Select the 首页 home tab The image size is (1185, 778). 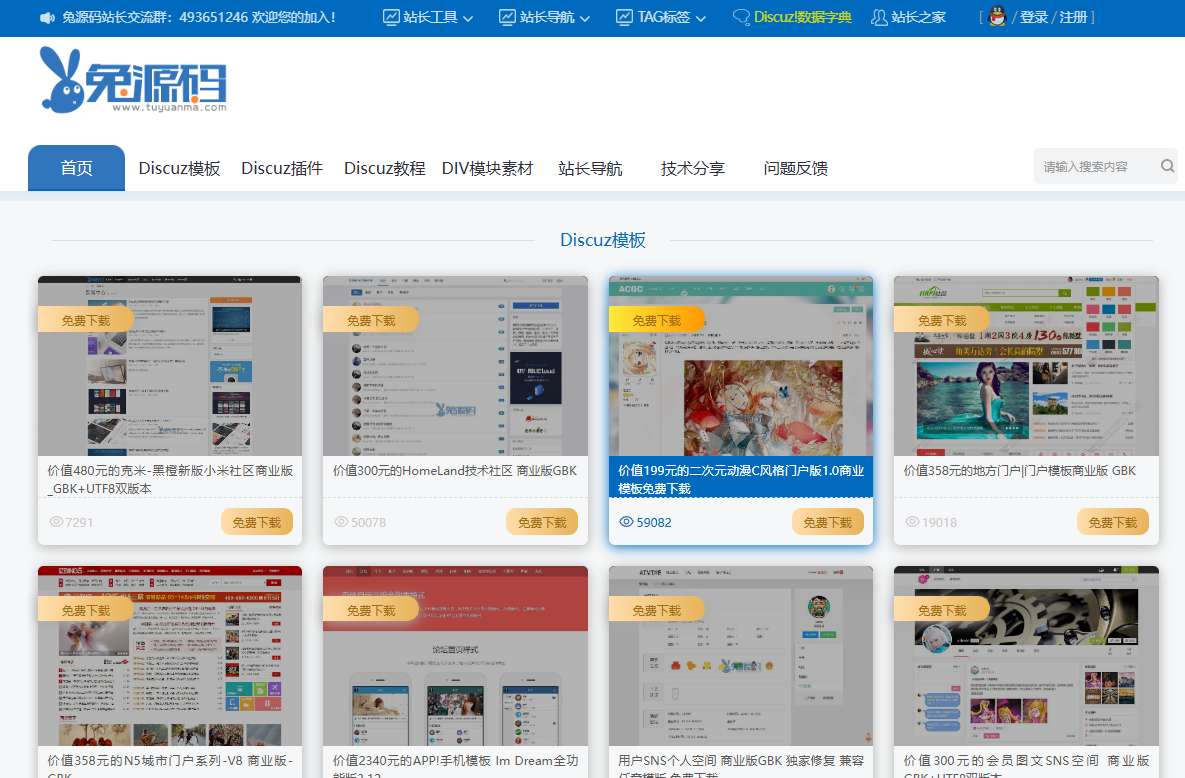pyautogui.click(x=76, y=168)
